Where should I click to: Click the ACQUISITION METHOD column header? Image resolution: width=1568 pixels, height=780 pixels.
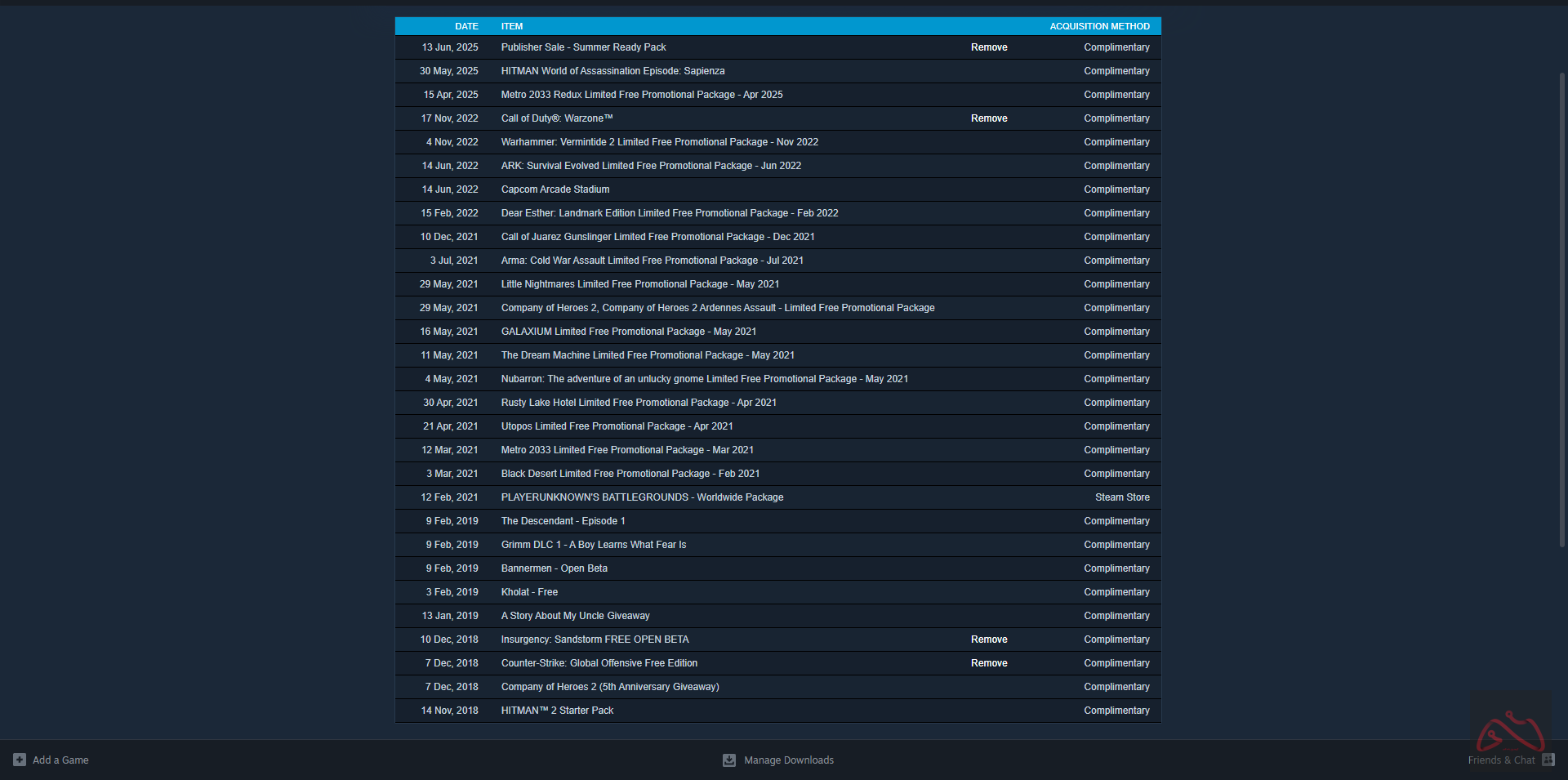pos(1099,26)
